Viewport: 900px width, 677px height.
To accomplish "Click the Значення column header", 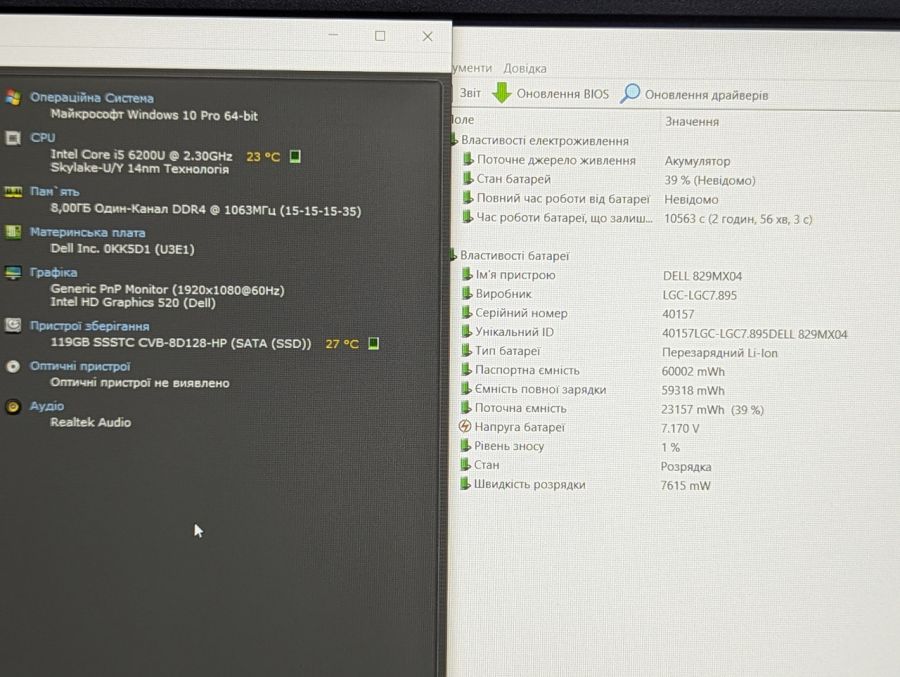I will 692,121.
